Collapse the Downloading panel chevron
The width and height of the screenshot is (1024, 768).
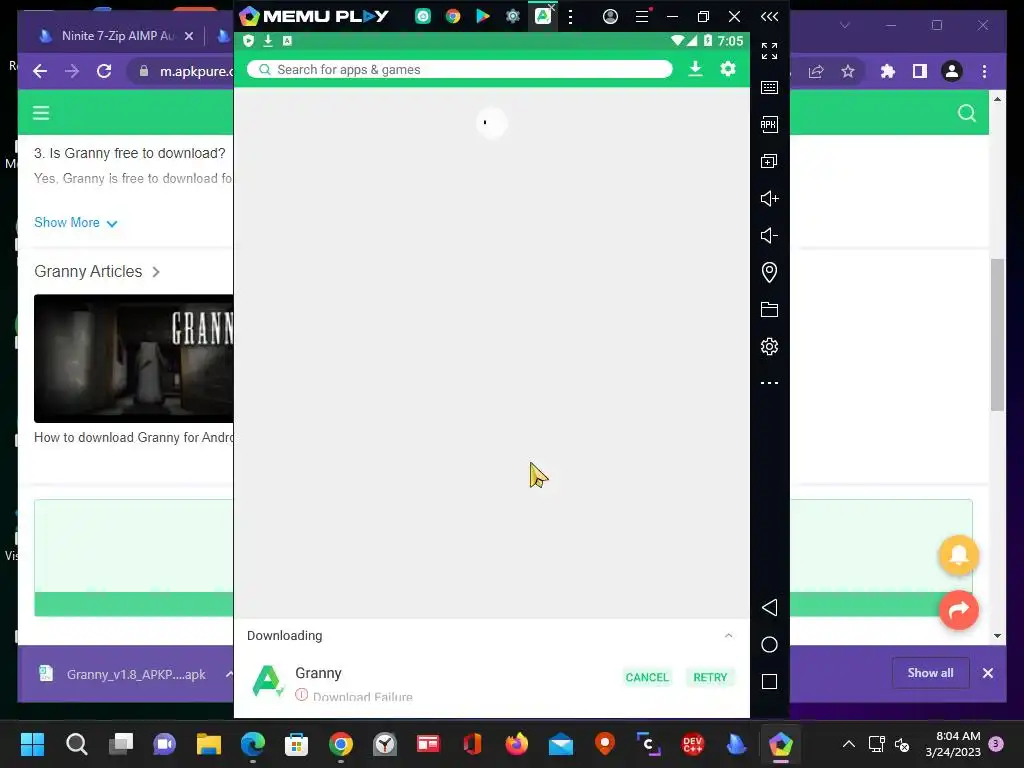pyautogui.click(x=728, y=635)
